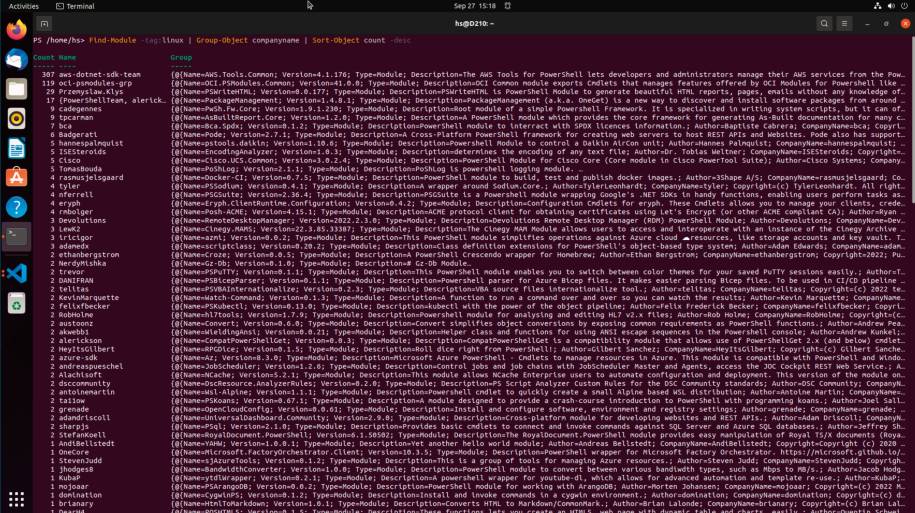915x513 pixels.
Task: Open the clock calendar Sep 27 15:18
Action: pyautogui.click(x=474, y=6)
